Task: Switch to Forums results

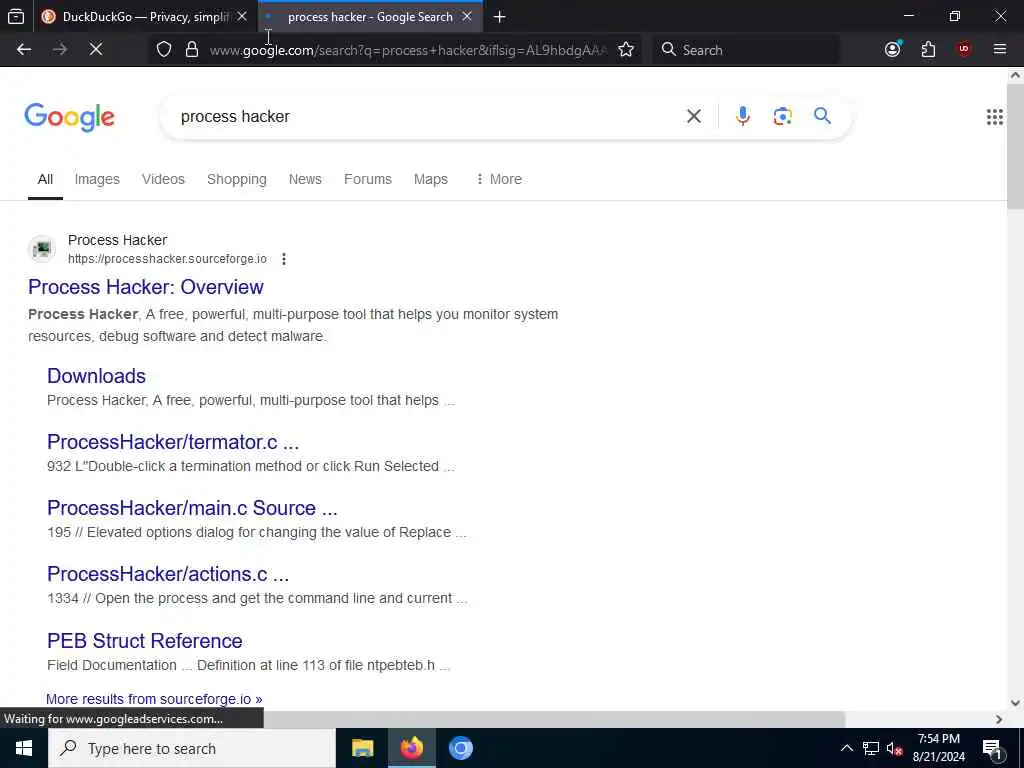Action: coord(368,179)
